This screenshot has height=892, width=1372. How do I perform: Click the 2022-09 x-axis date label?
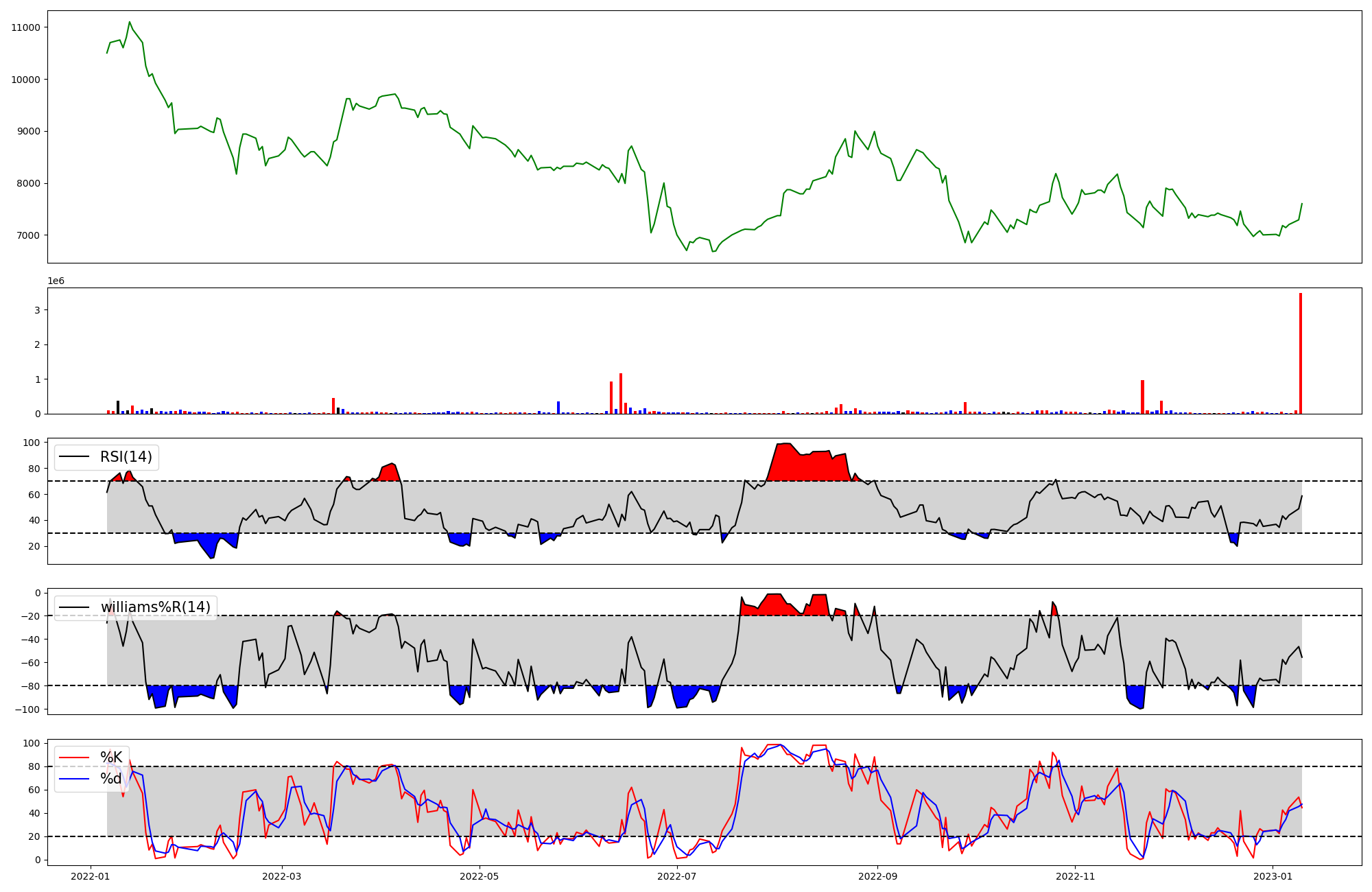click(878, 876)
